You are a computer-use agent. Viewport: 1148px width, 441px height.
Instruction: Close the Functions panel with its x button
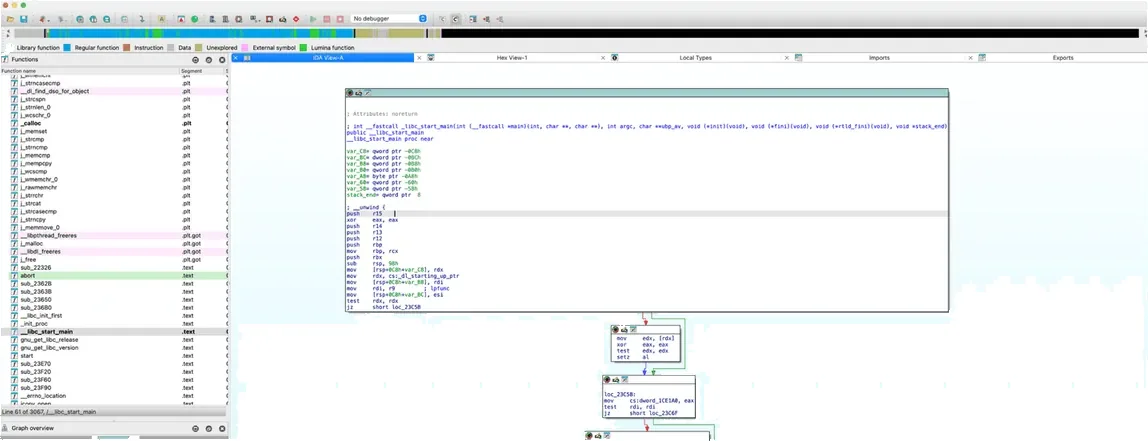(222, 59)
